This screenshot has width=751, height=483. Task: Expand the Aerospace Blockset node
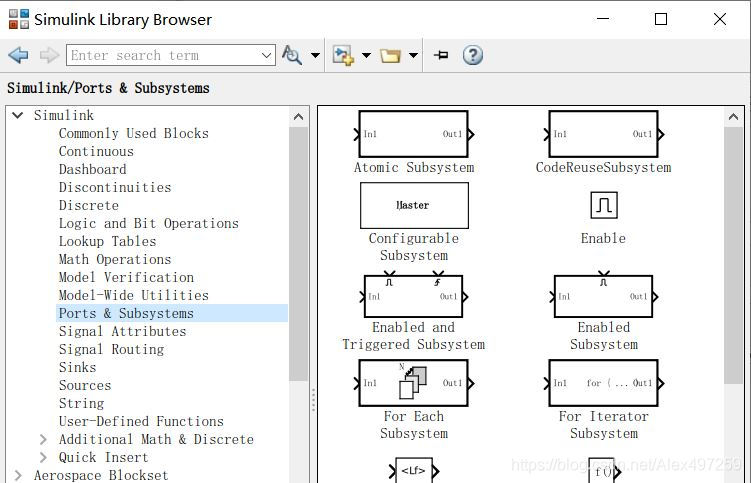coord(18,475)
